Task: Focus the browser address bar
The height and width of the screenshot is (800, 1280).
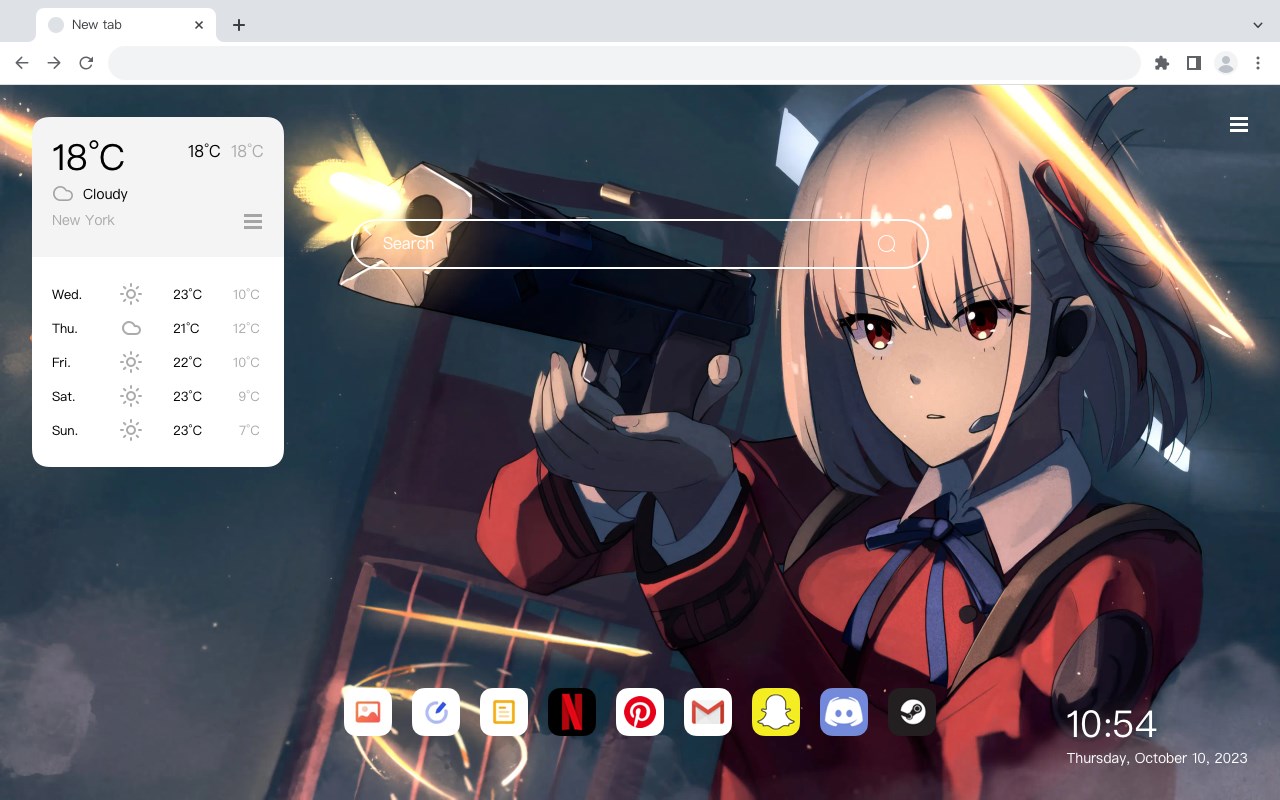Action: coord(624,63)
